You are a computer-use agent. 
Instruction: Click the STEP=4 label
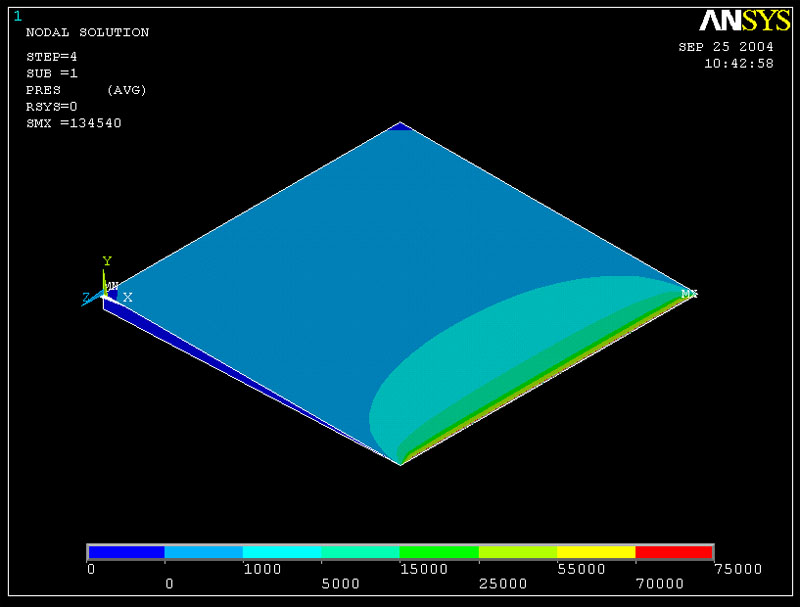52,57
